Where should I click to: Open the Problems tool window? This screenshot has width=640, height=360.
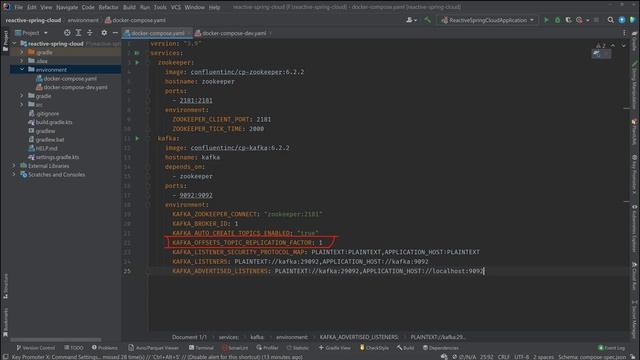(x=104, y=348)
